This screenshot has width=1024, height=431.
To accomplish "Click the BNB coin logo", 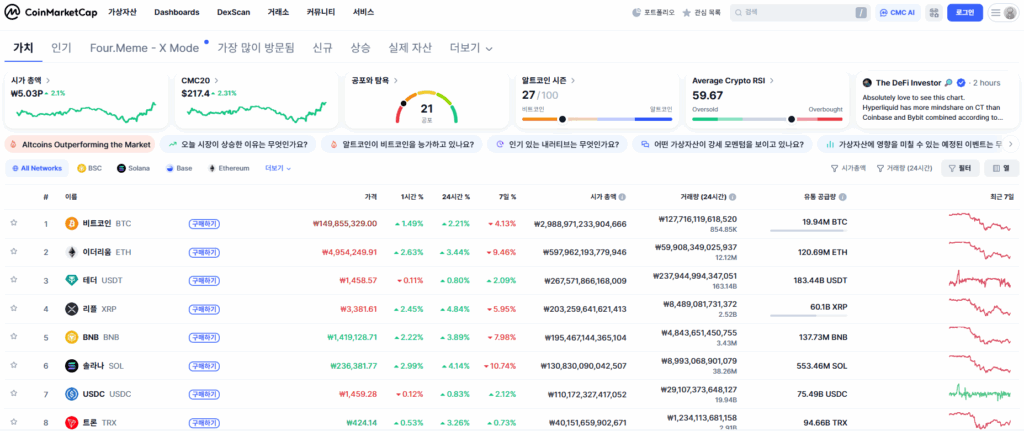I will (71, 338).
